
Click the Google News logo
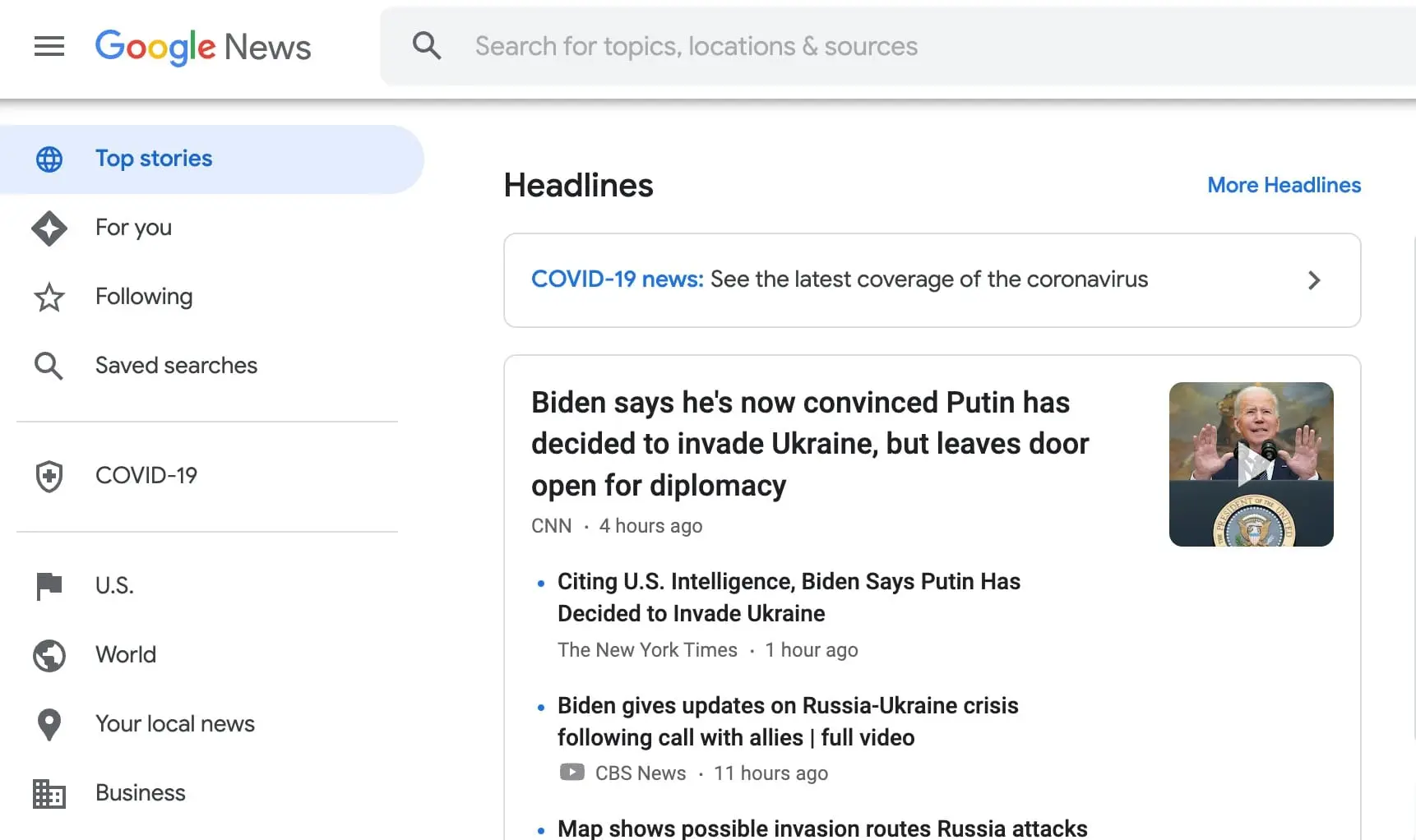pos(203,47)
